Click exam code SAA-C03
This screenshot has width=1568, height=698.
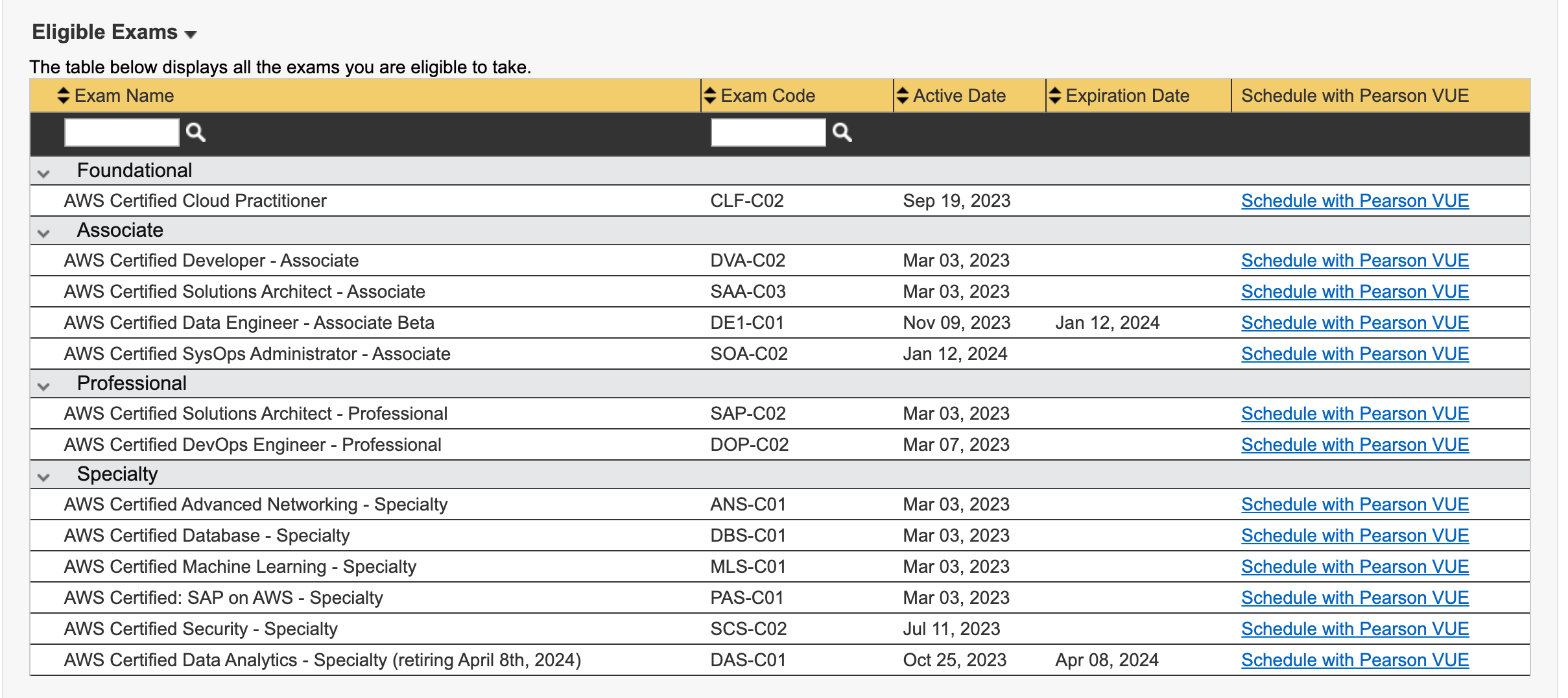pos(748,292)
